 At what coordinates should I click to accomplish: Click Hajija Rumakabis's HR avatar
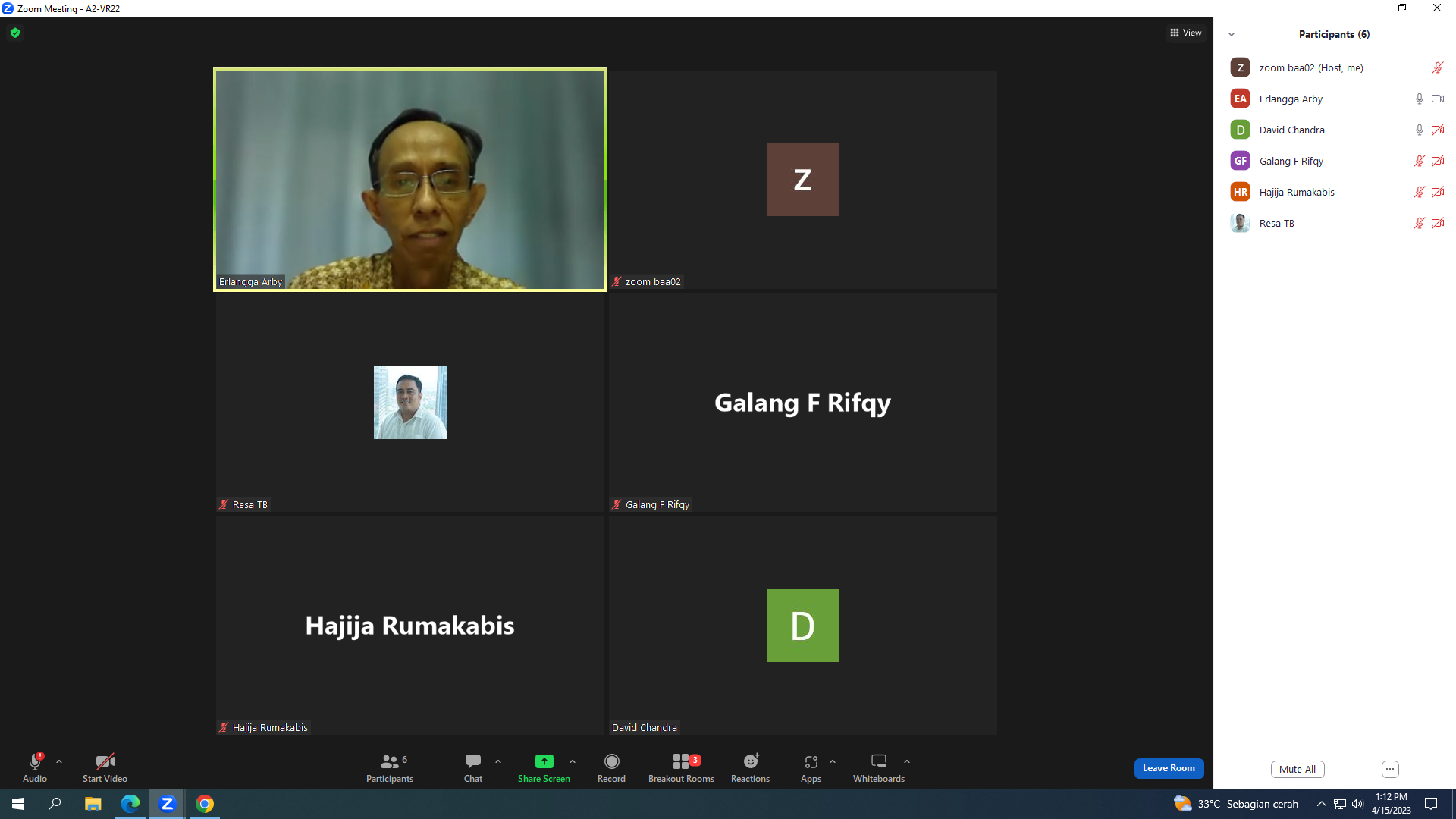point(1240,192)
